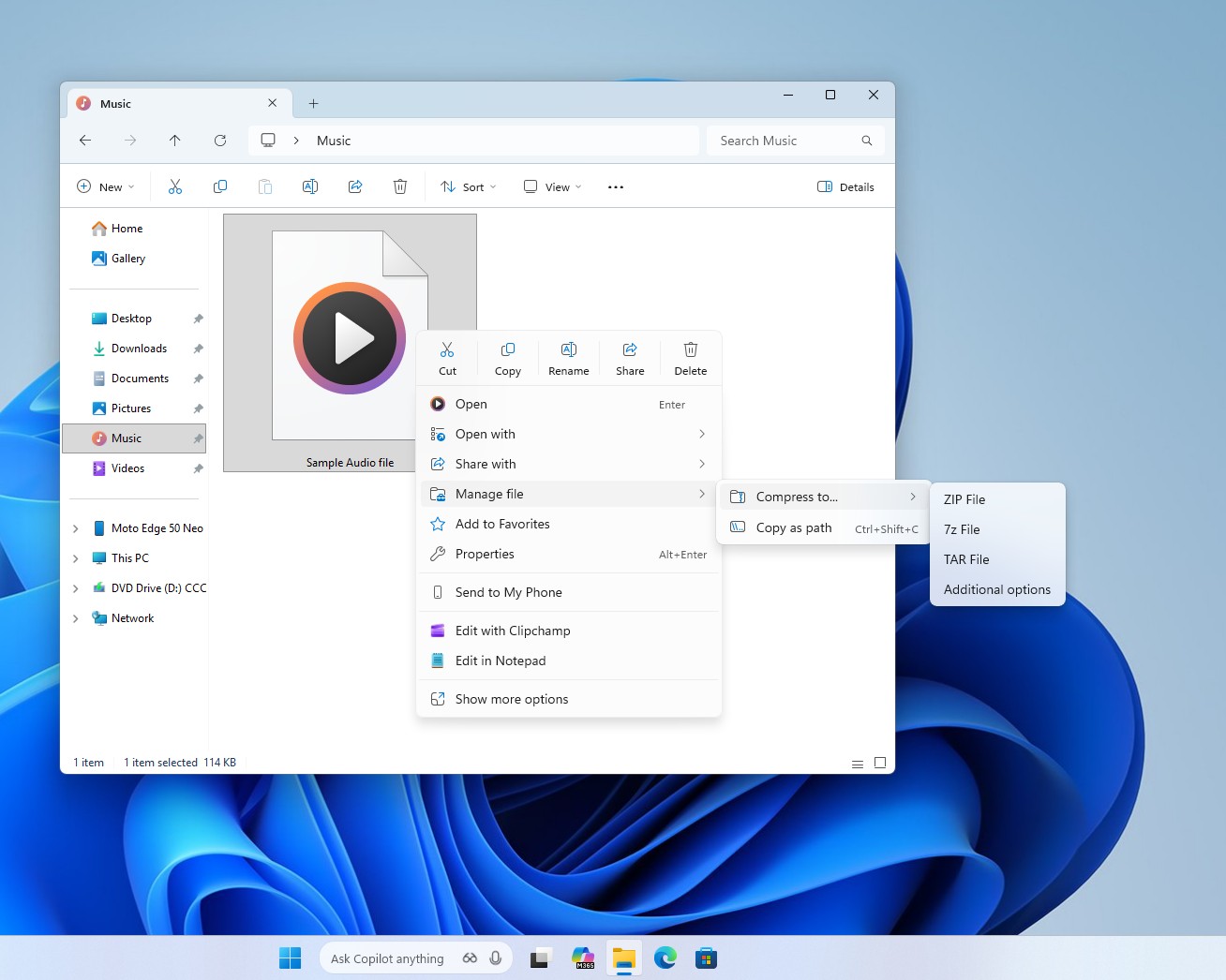
Task: Refresh the Music folder view
Action: tap(220, 141)
